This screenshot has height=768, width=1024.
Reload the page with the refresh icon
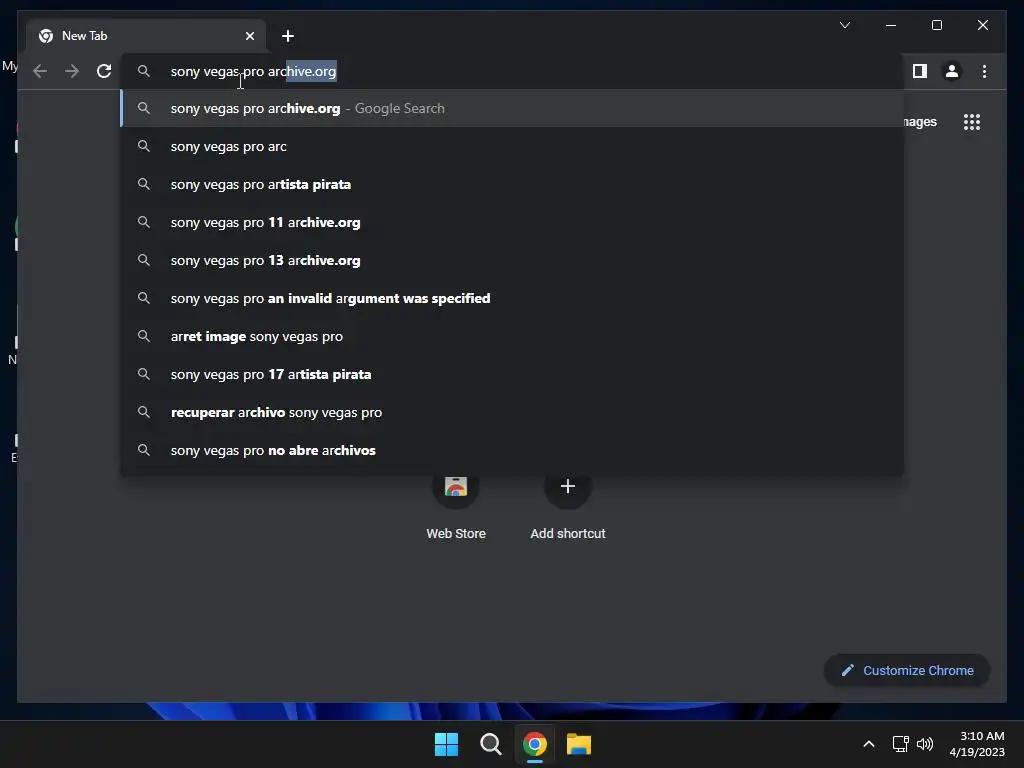[x=104, y=71]
